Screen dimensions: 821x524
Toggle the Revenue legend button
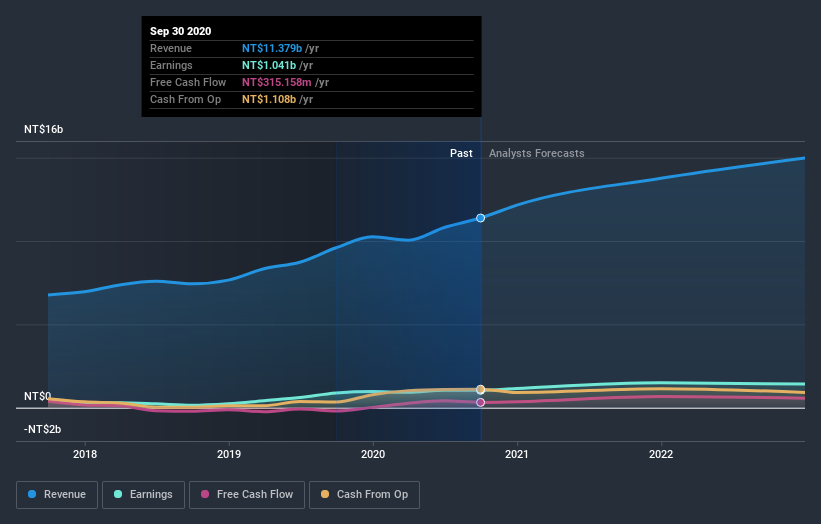tap(57, 495)
